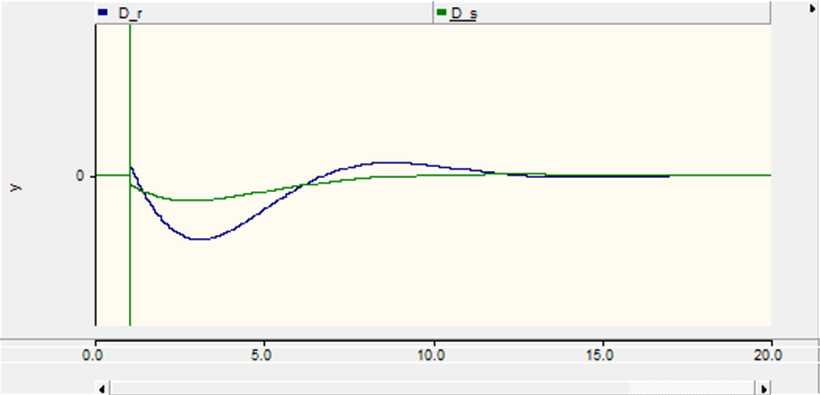Viewport: 820px width, 395px height.
Task: Click the left arrow of horizontal scrollbar
Action: pyautogui.click(x=102, y=389)
